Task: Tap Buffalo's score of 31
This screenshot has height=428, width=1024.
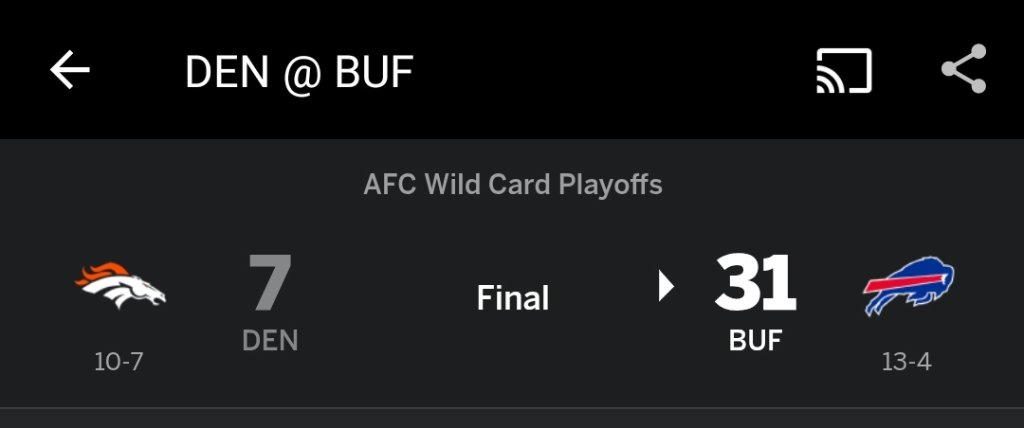Action: (755, 284)
